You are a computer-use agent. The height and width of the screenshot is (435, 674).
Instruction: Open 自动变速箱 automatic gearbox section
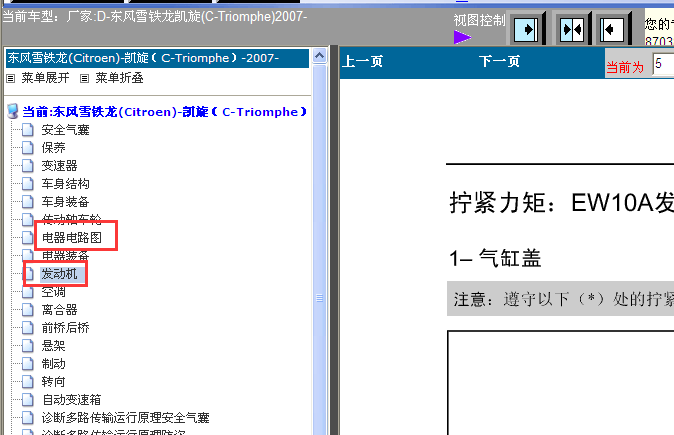coord(71,400)
